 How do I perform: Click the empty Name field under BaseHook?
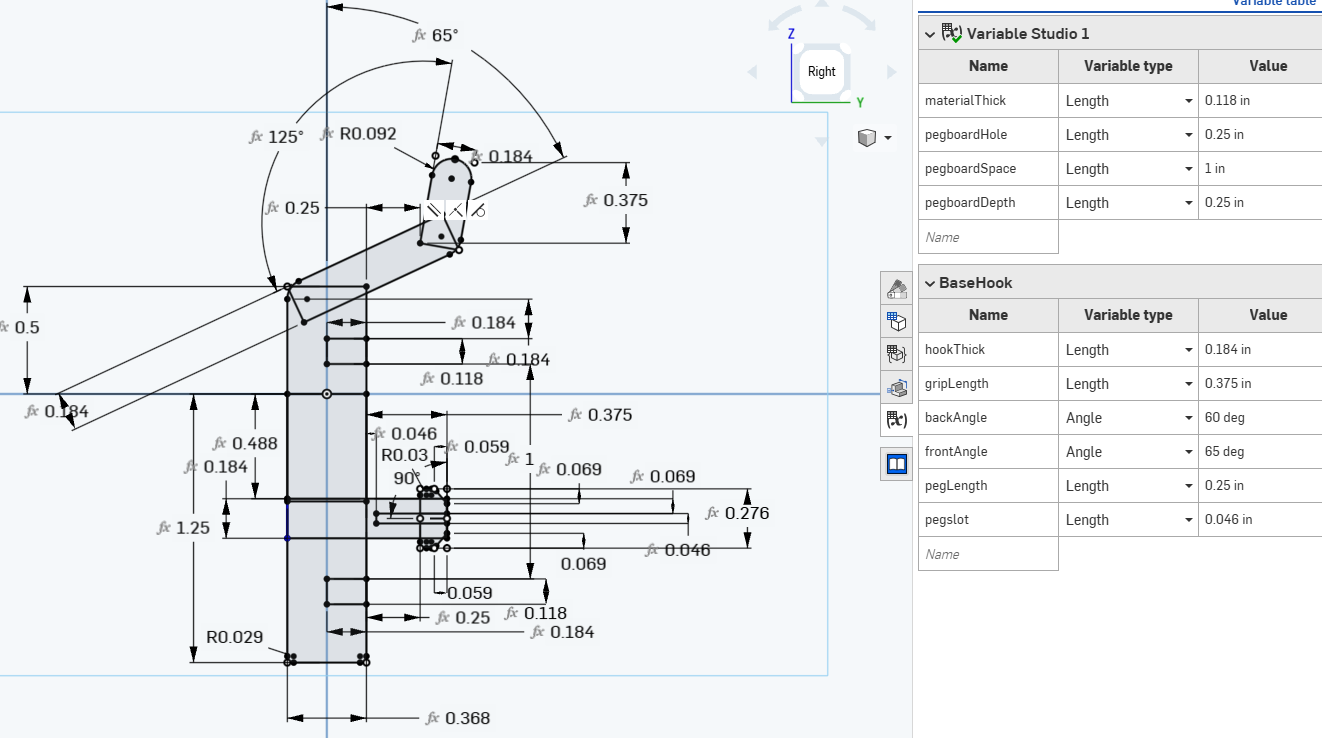[987, 554]
